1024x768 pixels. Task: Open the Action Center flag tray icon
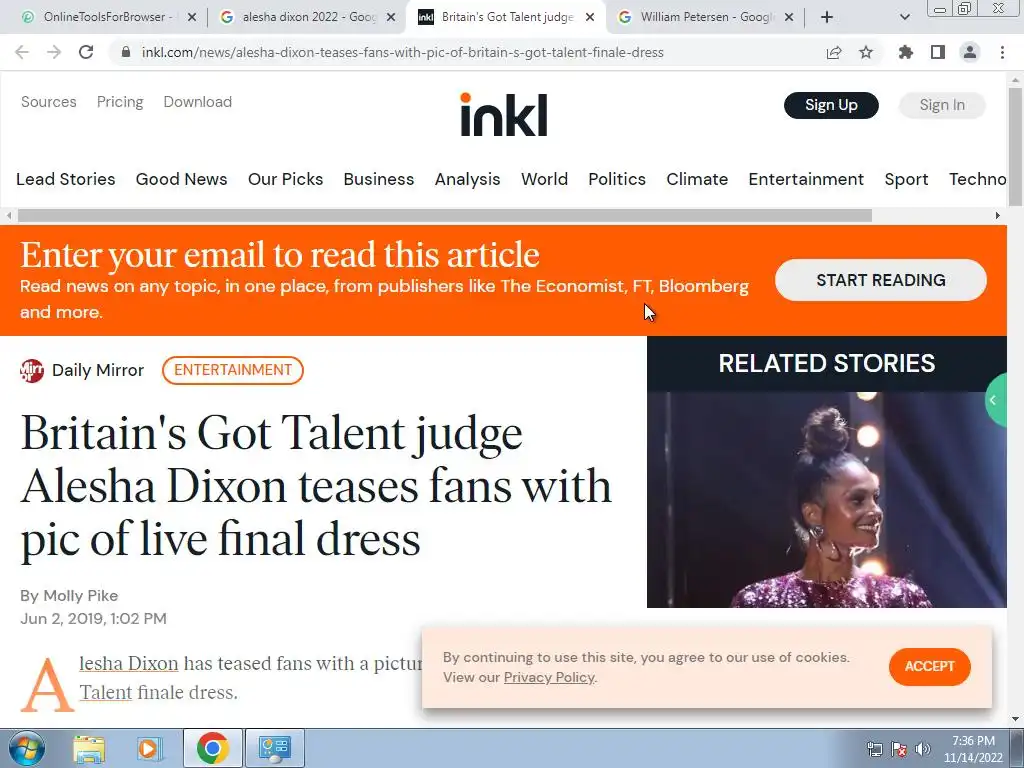[x=899, y=749]
